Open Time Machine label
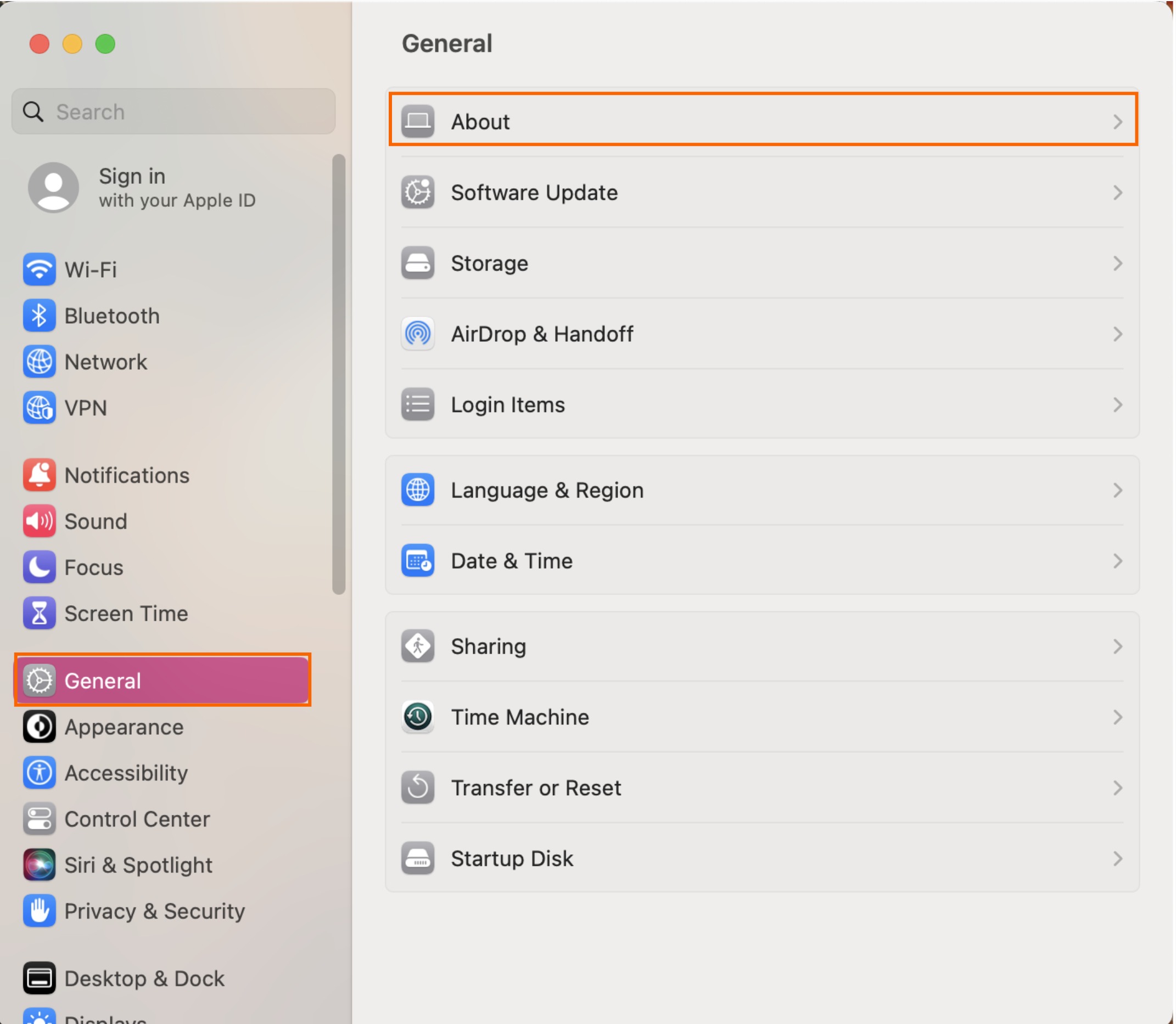 click(520, 718)
